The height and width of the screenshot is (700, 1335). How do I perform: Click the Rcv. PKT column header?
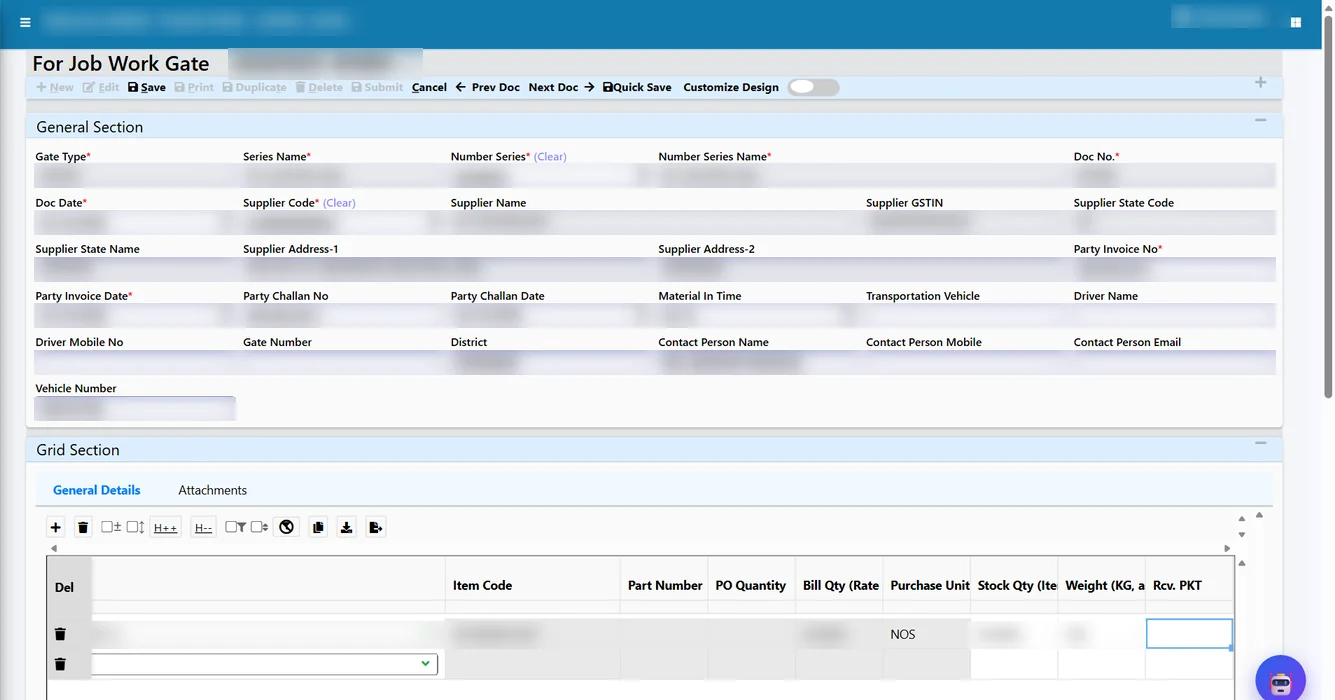1190,585
